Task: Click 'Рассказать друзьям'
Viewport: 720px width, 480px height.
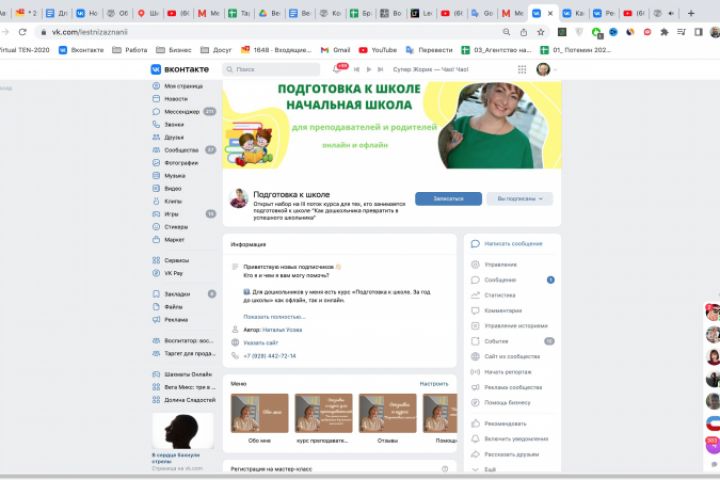Action: (x=505, y=454)
